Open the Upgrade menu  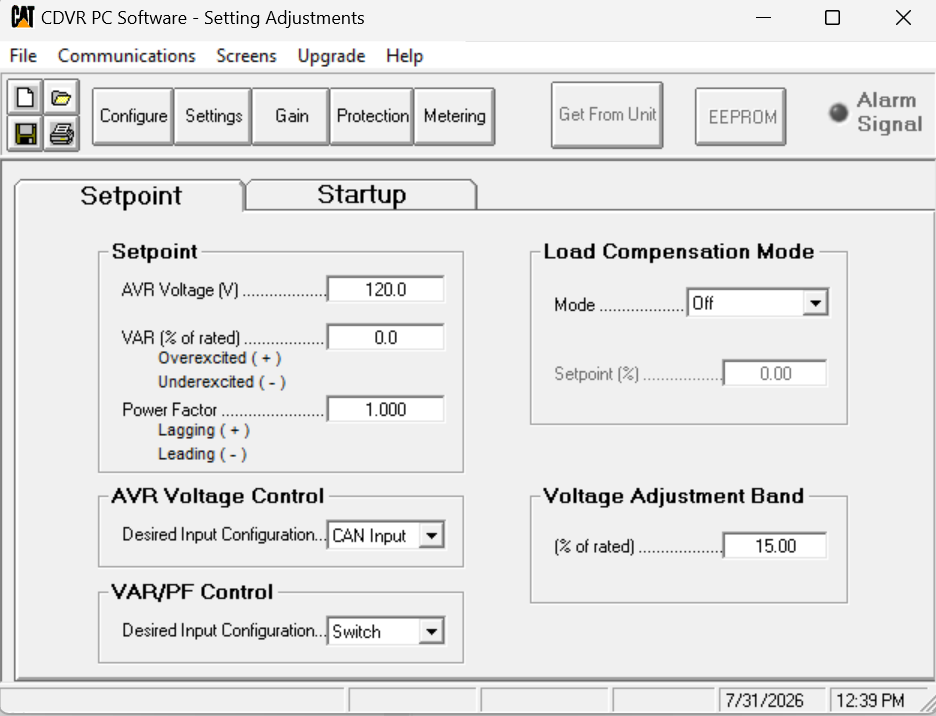pyautogui.click(x=331, y=56)
